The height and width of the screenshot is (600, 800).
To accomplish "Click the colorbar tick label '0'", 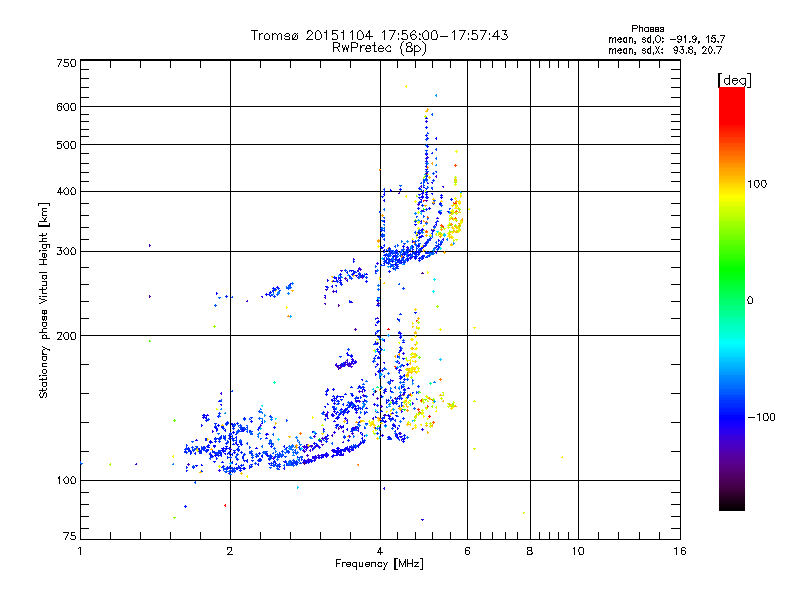I will [x=750, y=301].
